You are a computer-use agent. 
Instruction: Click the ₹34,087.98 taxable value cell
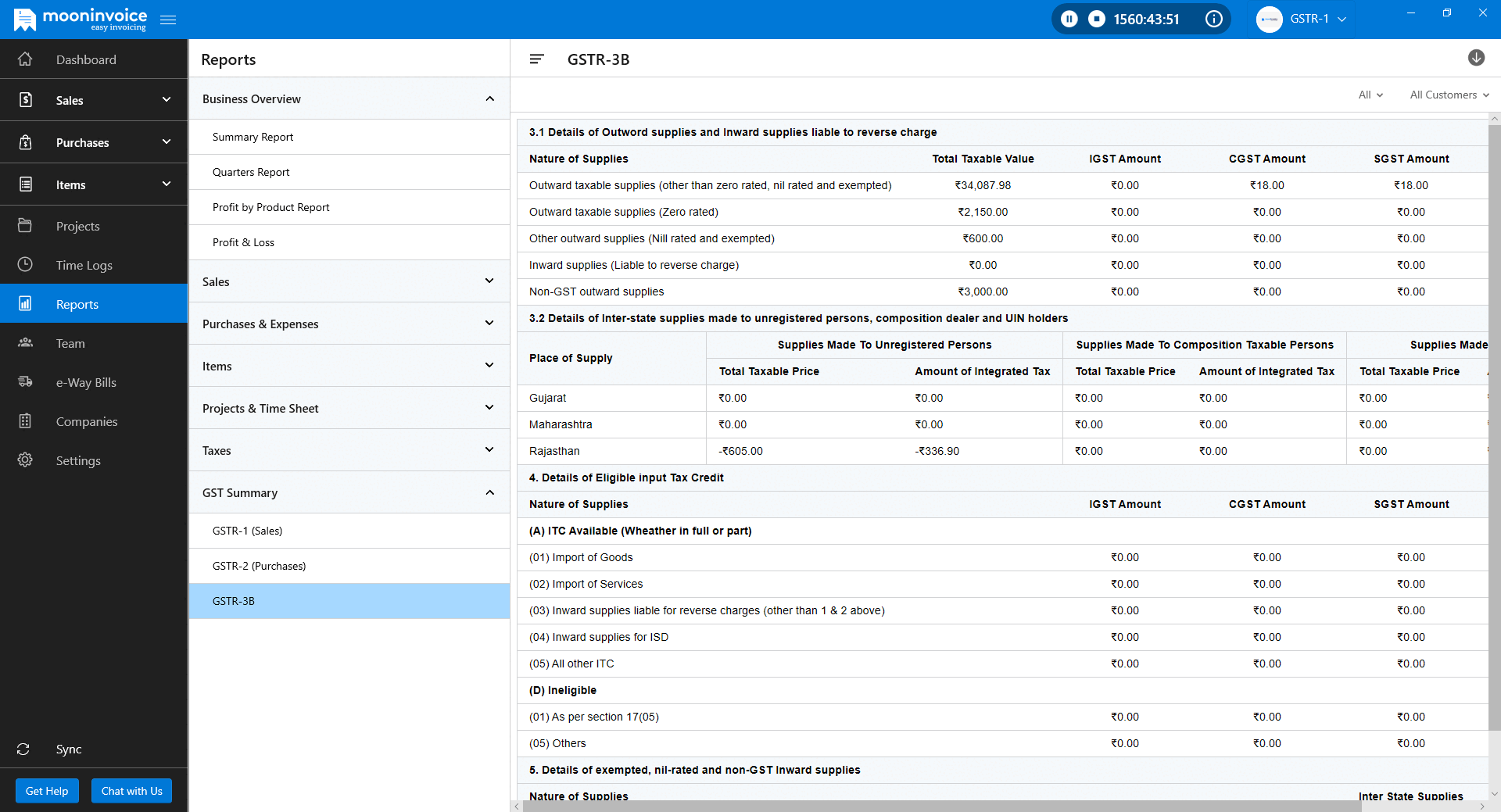pyautogui.click(x=983, y=185)
